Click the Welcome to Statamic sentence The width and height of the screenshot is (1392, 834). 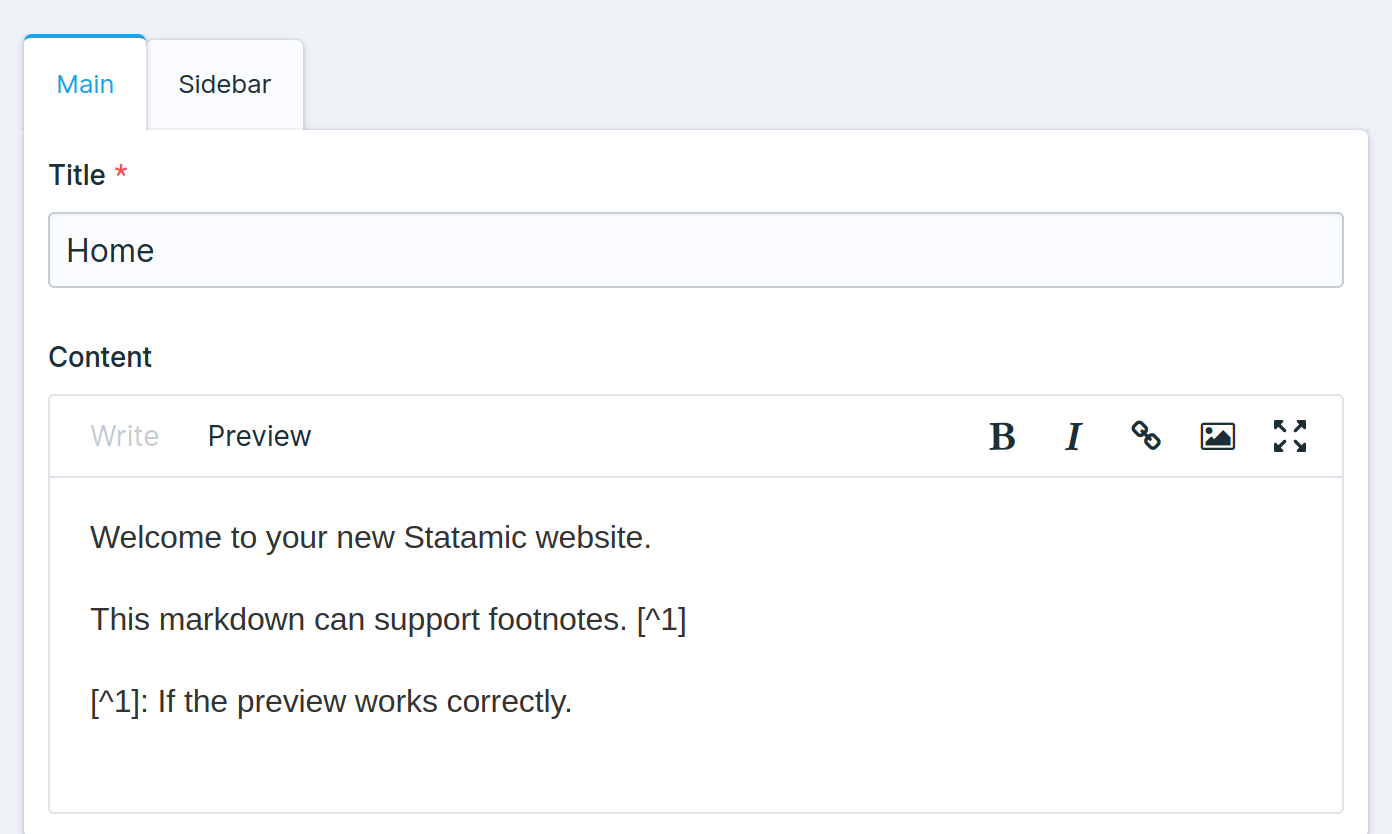click(x=370, y=537)
